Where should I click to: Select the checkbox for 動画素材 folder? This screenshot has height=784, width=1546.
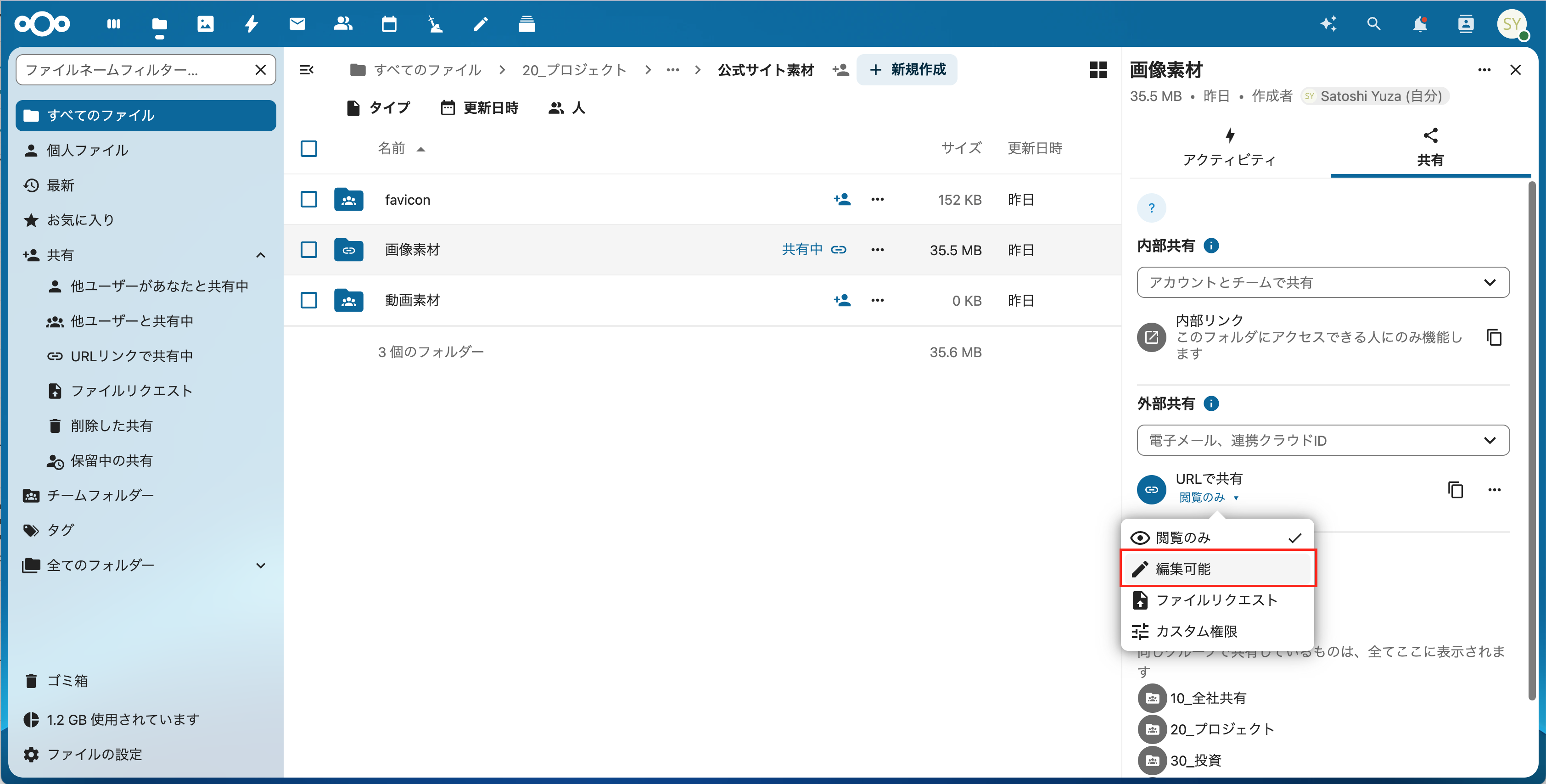click(x=308, y=300)
